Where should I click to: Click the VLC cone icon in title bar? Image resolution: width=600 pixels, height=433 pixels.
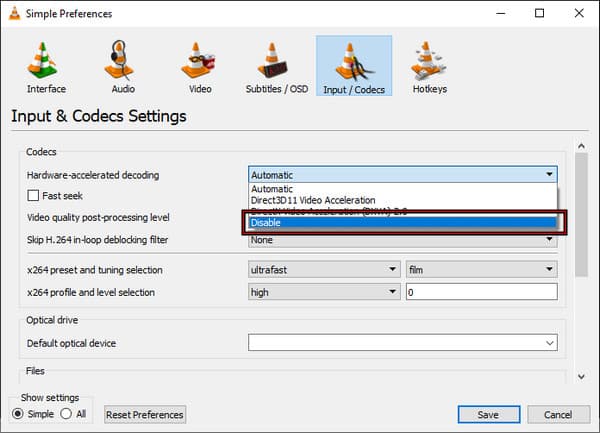tap(15, 13)
